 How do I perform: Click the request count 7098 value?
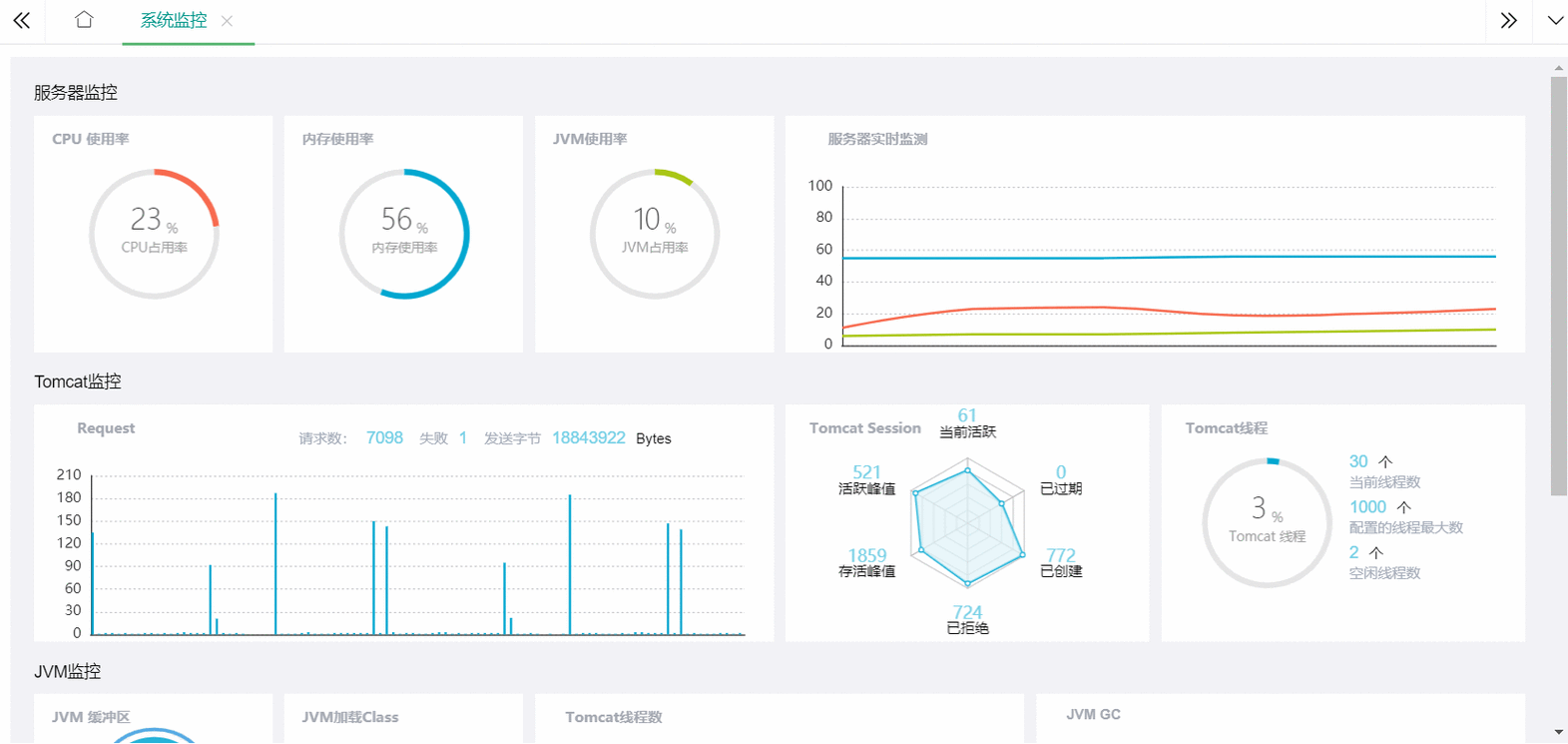click(x=384, y=437)
